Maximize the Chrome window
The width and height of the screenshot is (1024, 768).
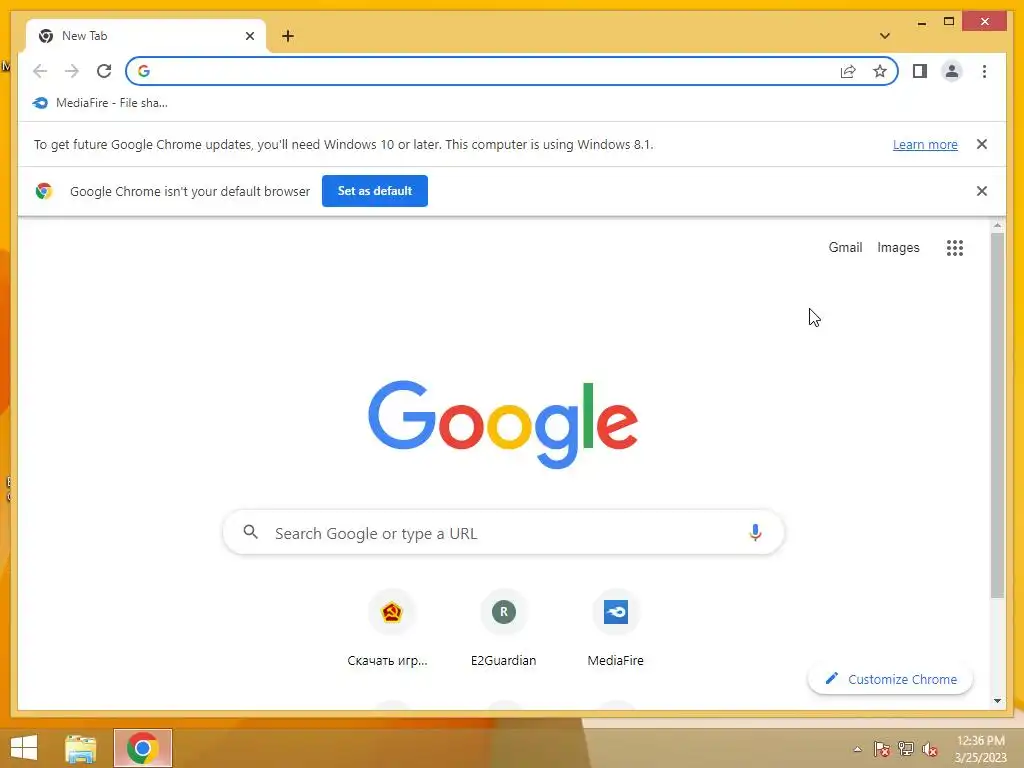pos(949,22)
